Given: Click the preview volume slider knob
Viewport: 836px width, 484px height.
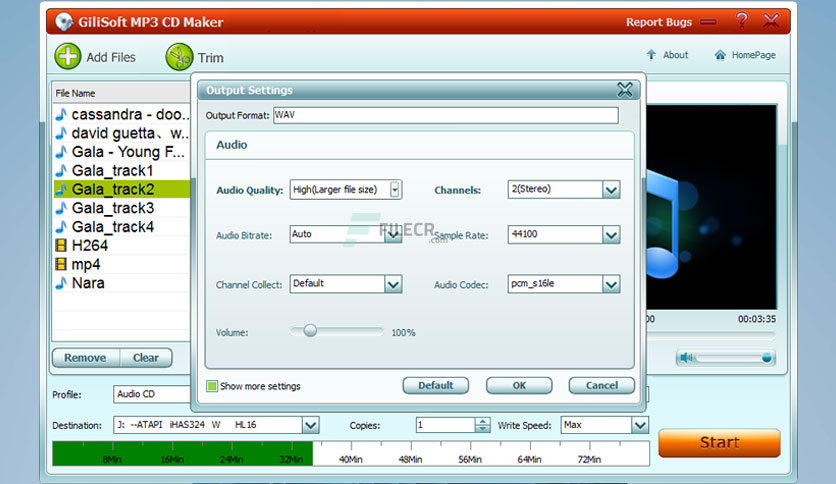Looking at the screenshot, I should coord(766,357).
